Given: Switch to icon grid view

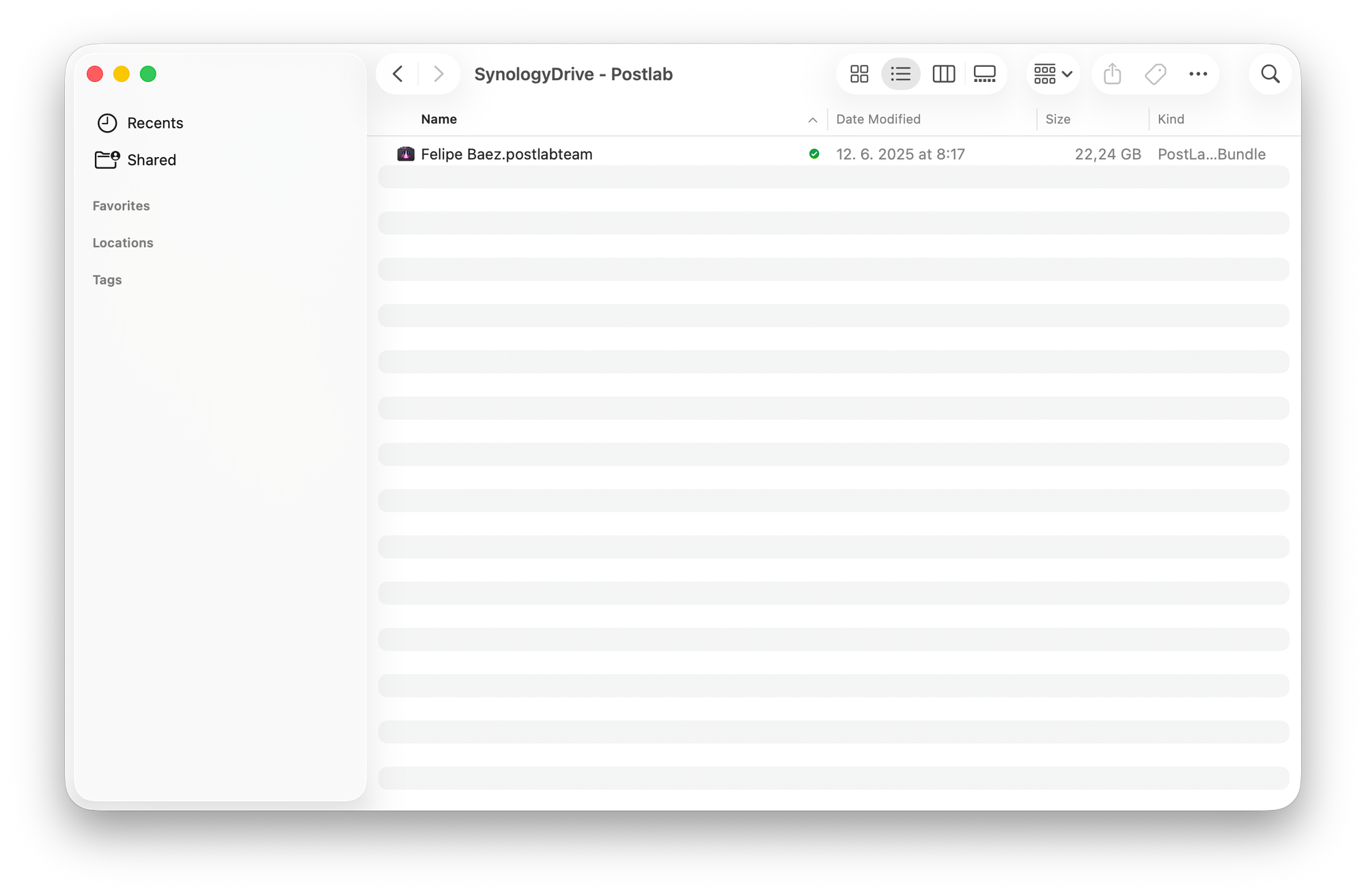Looking at the screenshot, I should point(859,74).
